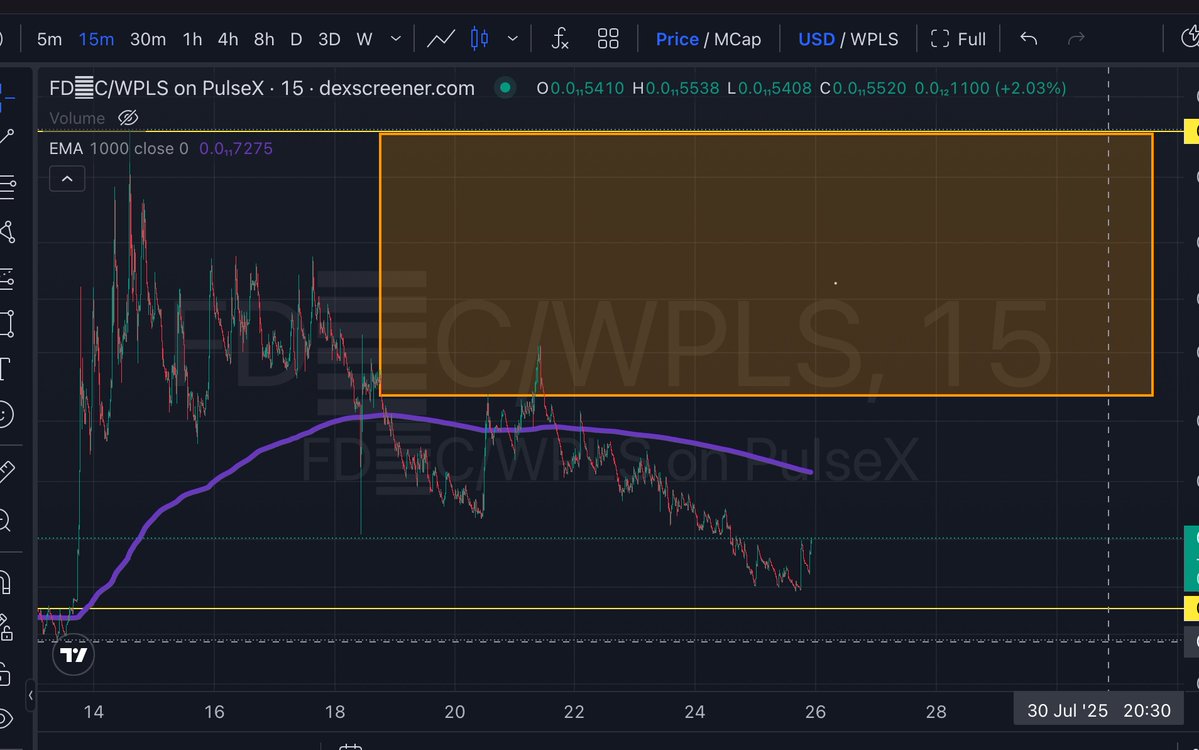Open the indicators fx menu

pyautogui.click(x=560, y=39)
